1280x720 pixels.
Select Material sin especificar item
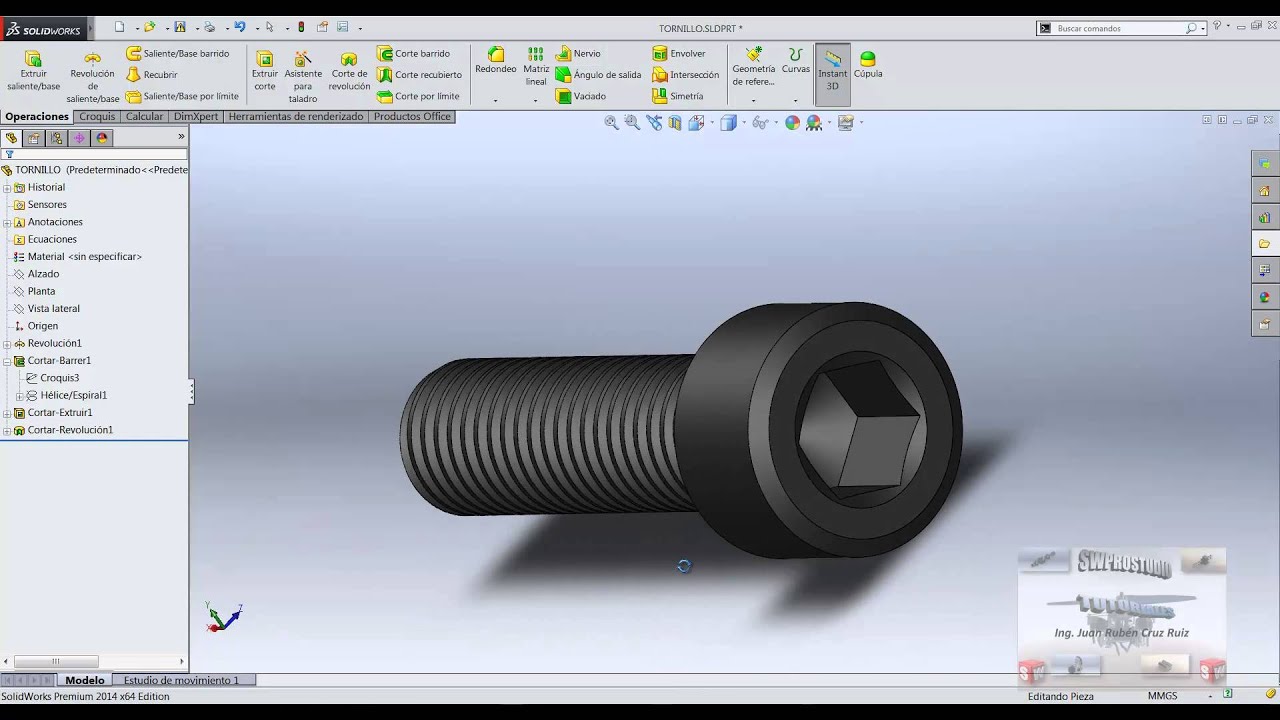click(x=77, y=257)
